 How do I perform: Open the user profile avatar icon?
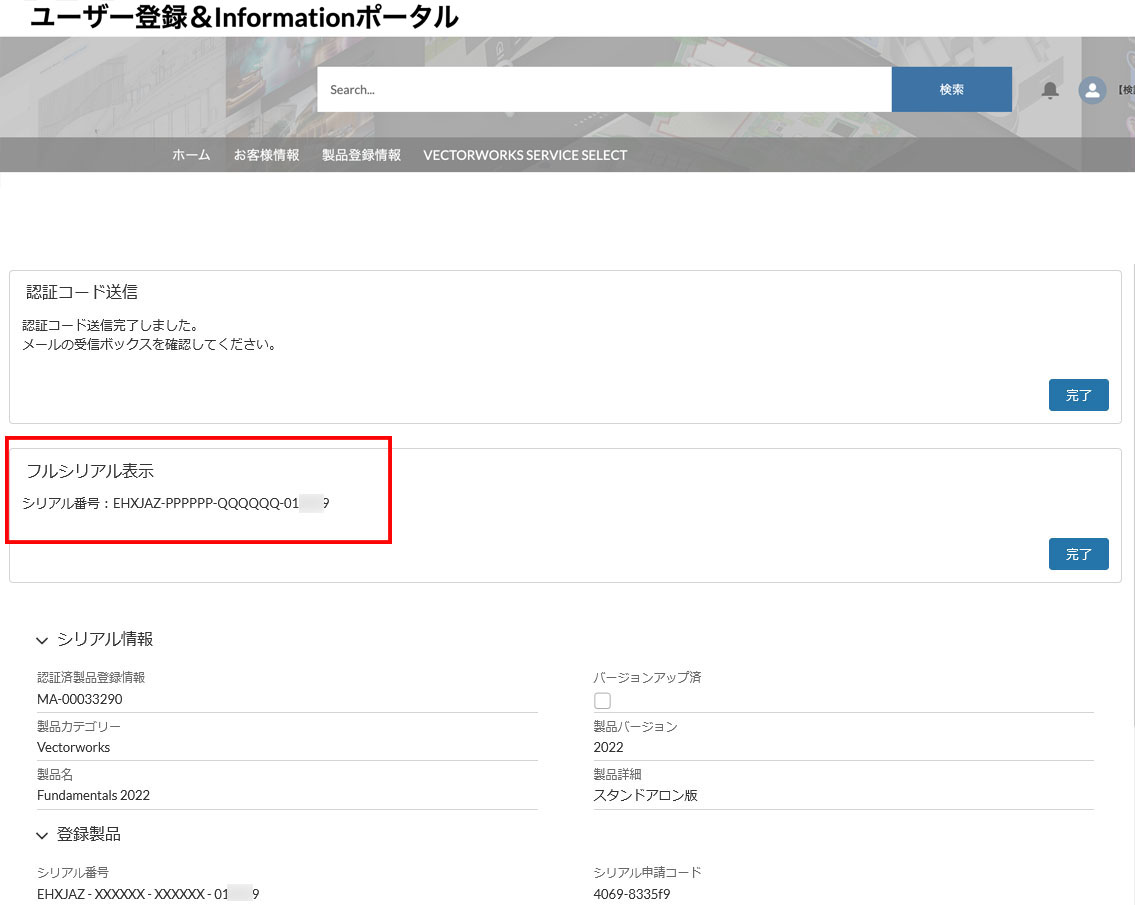tap(1092, 90)
